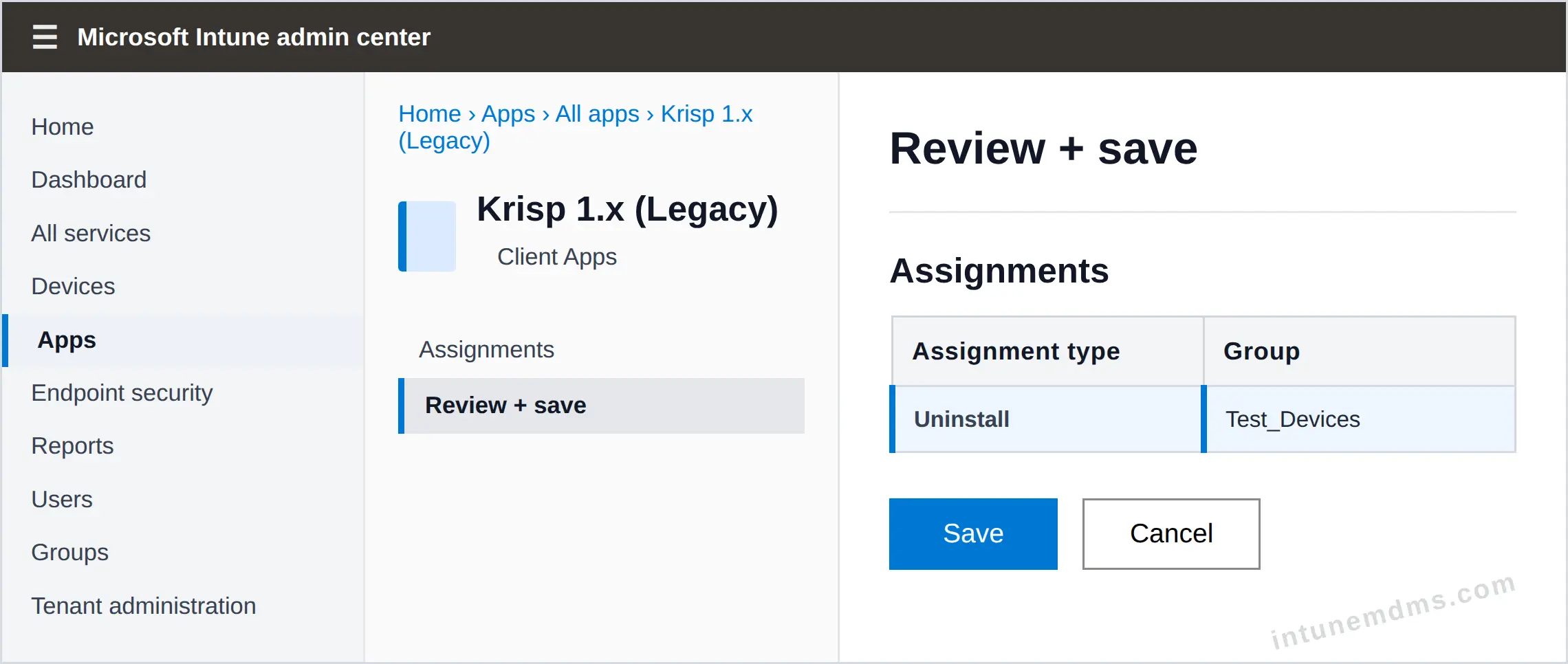Open the hamburger navigation menu
Screen dimensions: 1568x664
45,36
